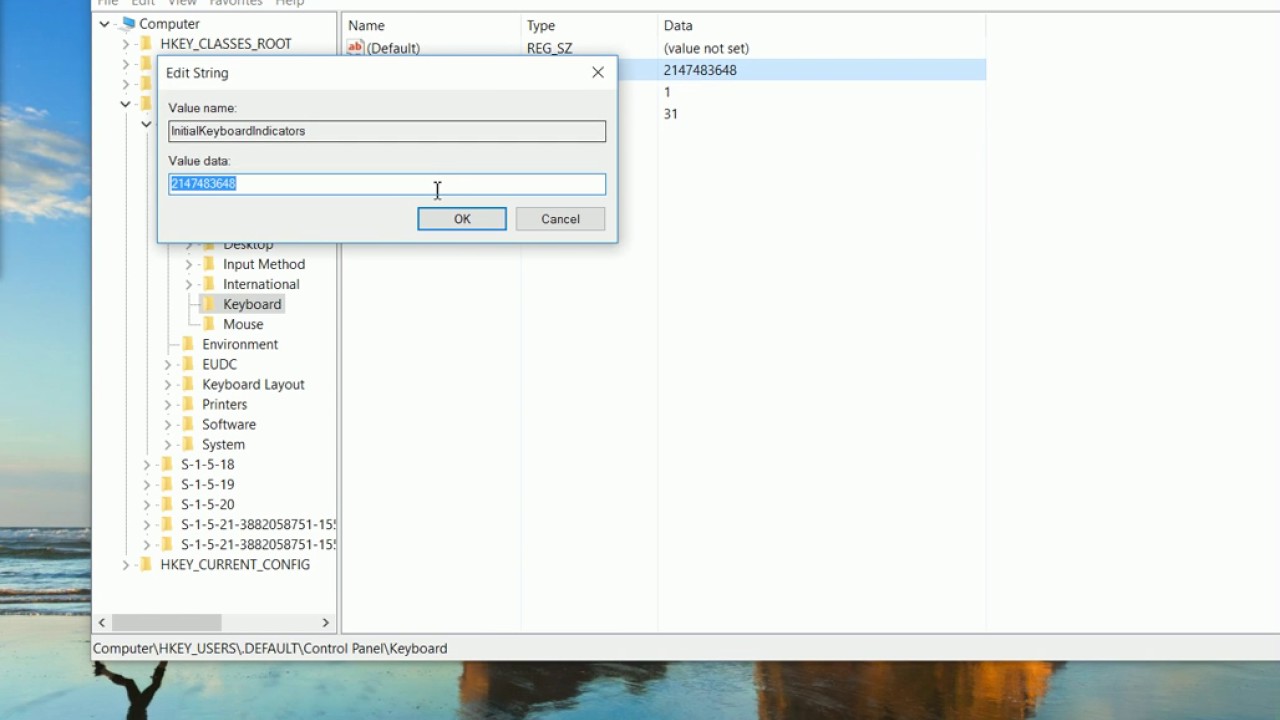The image size is (1280, 720).
Task: Click the Value data input field
Action: pos(387,184)
